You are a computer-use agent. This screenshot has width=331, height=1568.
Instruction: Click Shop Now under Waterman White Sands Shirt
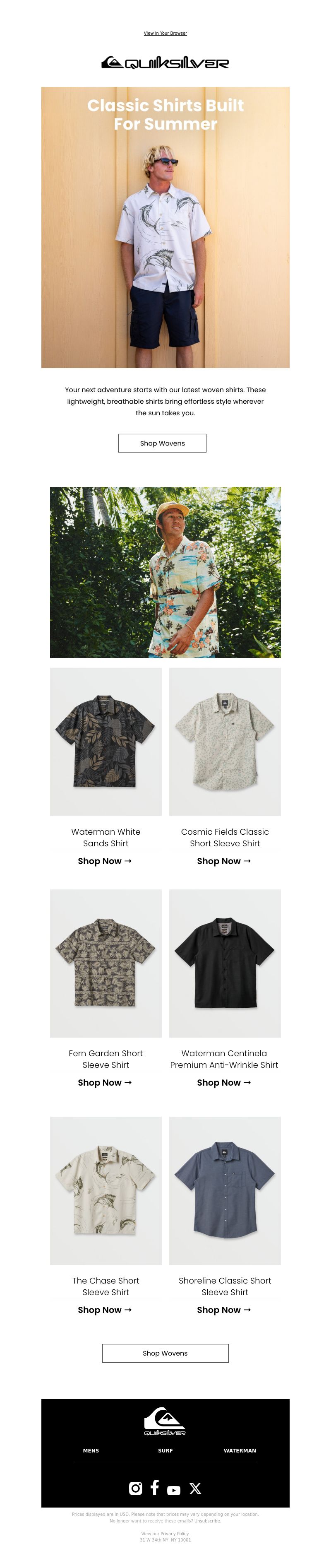[105, 861]
